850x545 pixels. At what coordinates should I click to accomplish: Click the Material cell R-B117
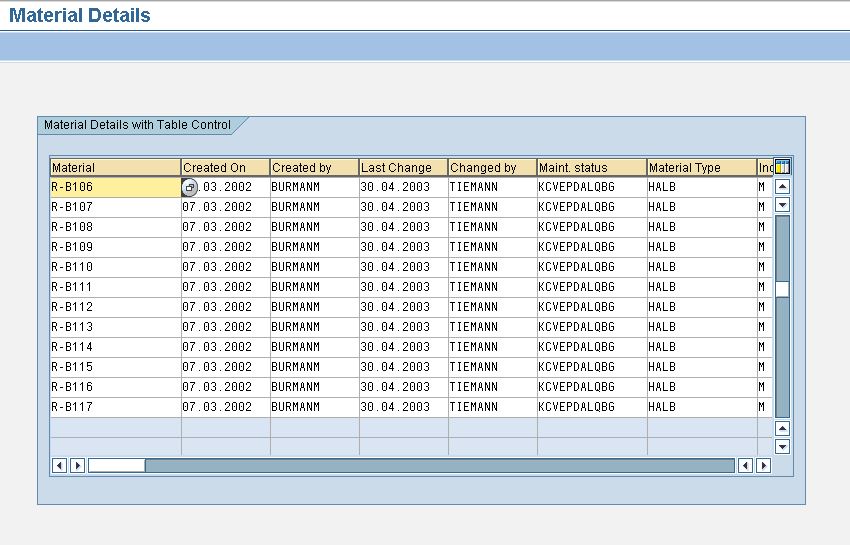[115, 407]
